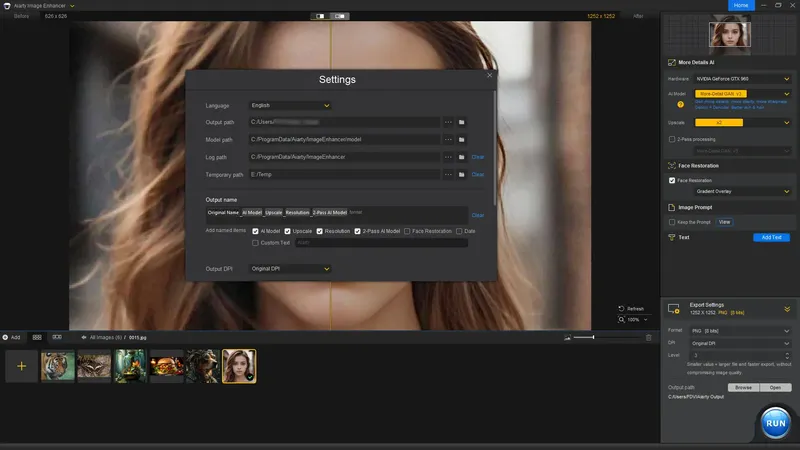The height and width of the screenshot is (450, 800).
Task: Click the Temporary path browse ellipsis button
Action: click(x=448, y=174)
